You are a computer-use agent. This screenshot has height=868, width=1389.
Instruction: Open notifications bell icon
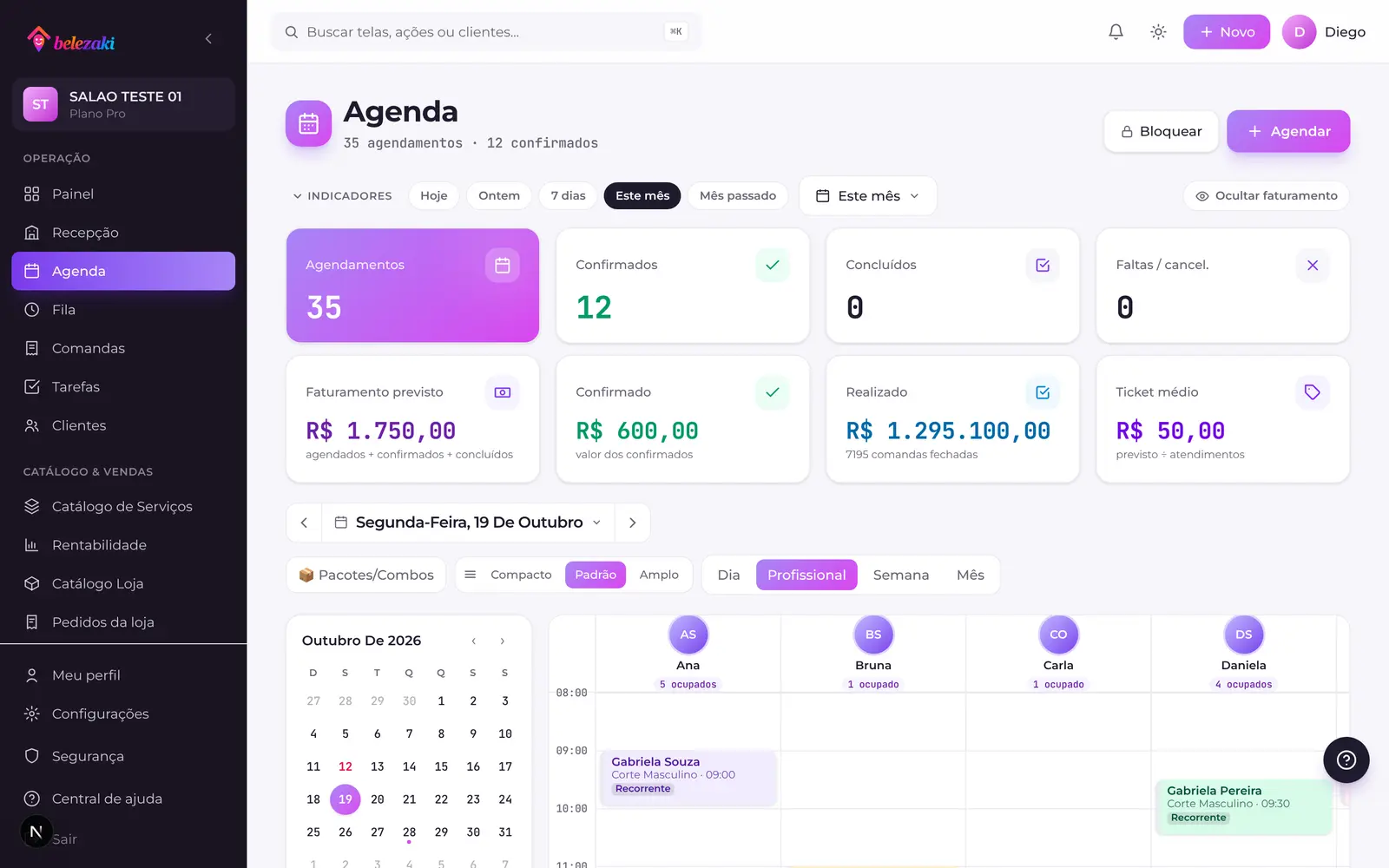click(1116, 32)
